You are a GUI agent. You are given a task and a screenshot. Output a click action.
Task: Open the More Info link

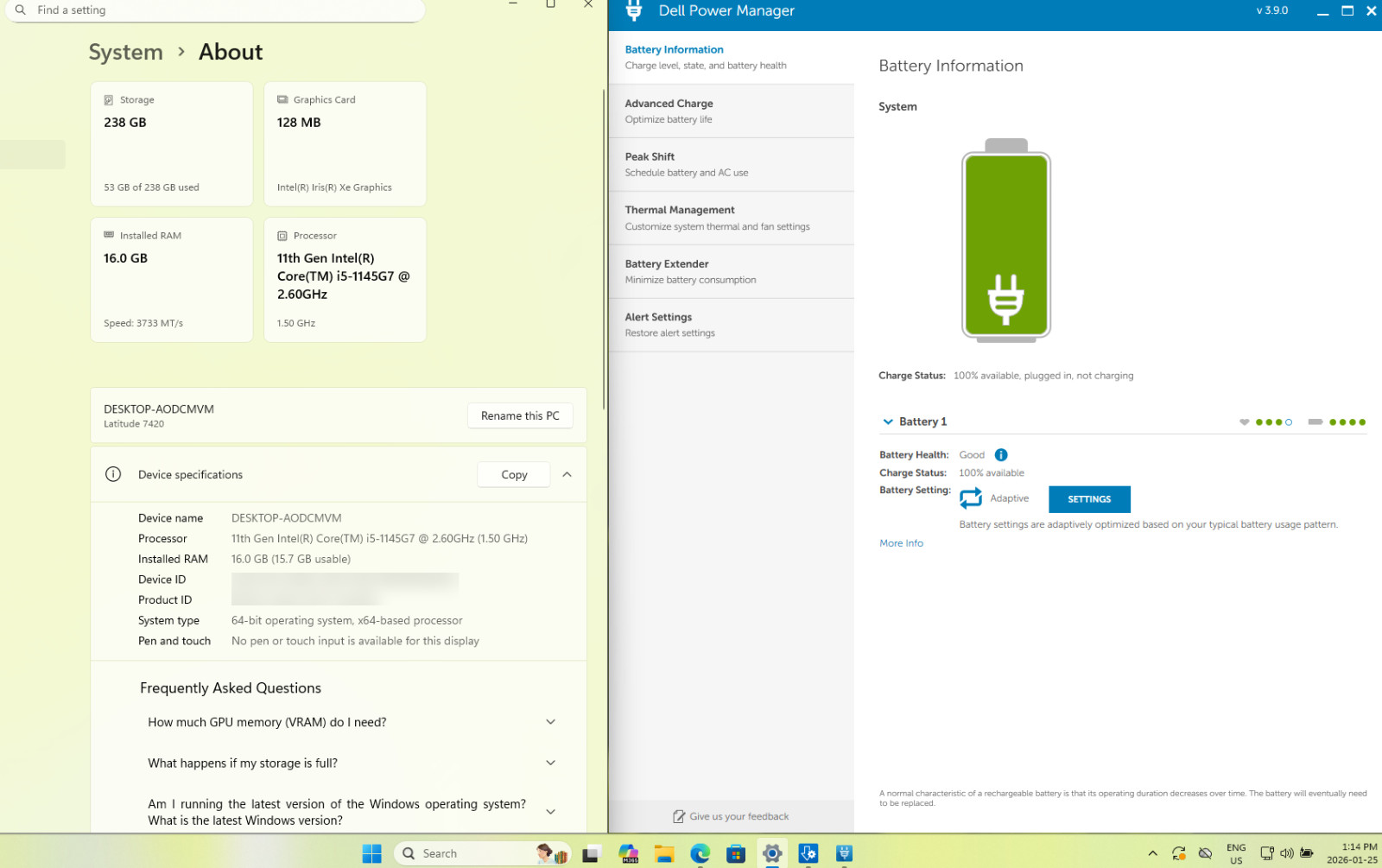pyautogui.click(x=901, y=543)
